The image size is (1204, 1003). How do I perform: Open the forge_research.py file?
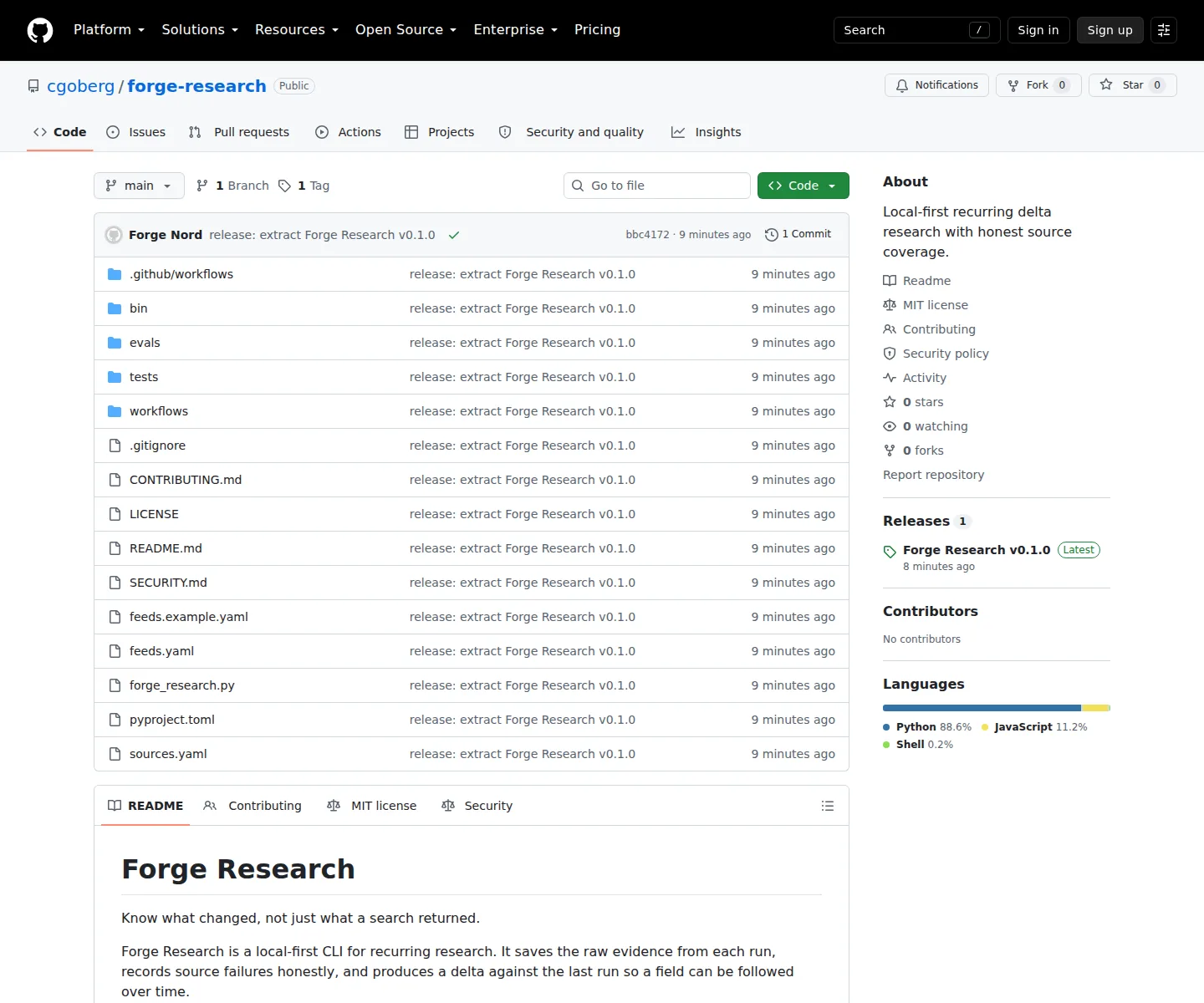(x=181, y=685)
